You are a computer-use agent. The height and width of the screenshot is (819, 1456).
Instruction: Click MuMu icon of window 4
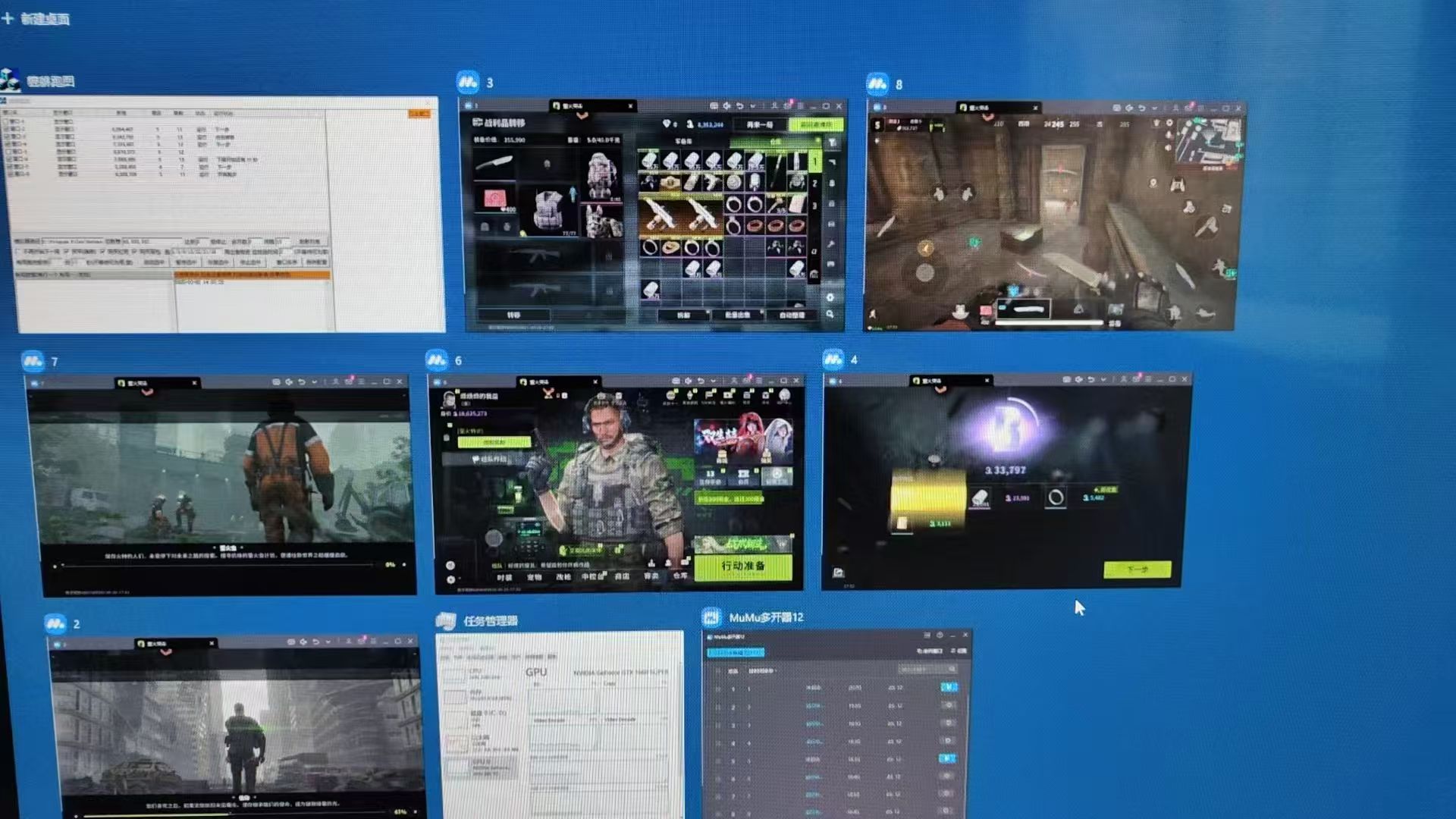click(833, 359)
